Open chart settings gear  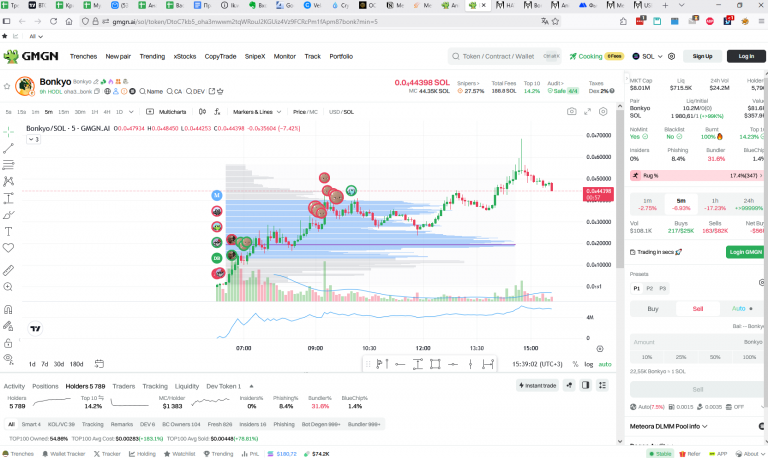[603, 112]
